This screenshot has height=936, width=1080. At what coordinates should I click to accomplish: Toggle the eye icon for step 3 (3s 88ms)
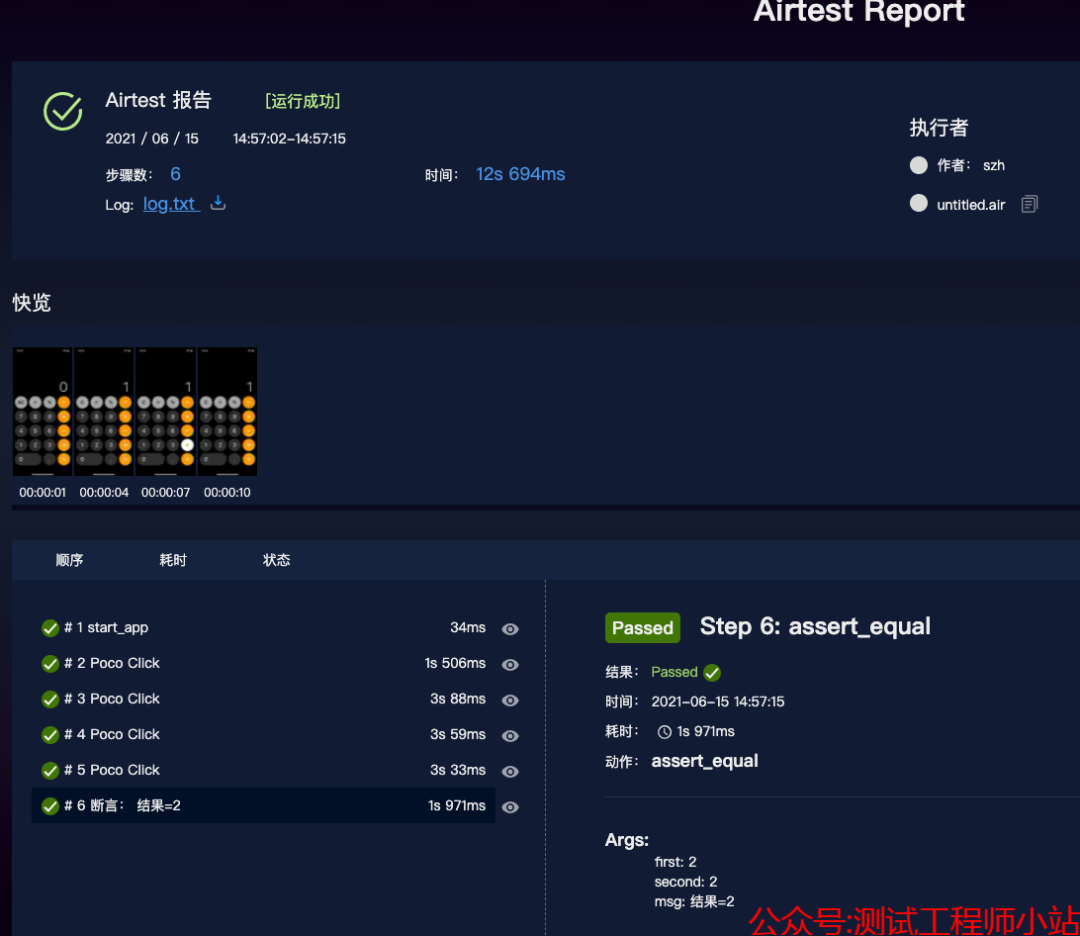[510, 700]
